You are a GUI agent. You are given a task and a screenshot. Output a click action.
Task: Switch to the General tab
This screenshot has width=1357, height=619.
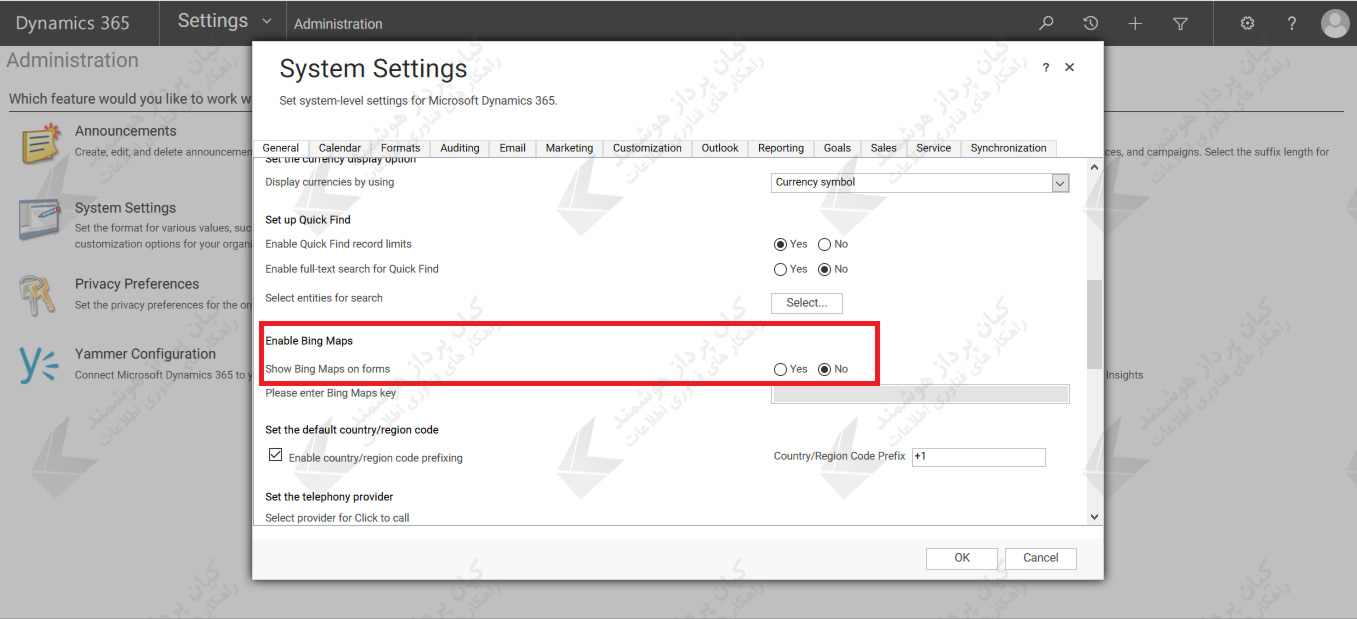pyautogui.click(x=281, y=148)
